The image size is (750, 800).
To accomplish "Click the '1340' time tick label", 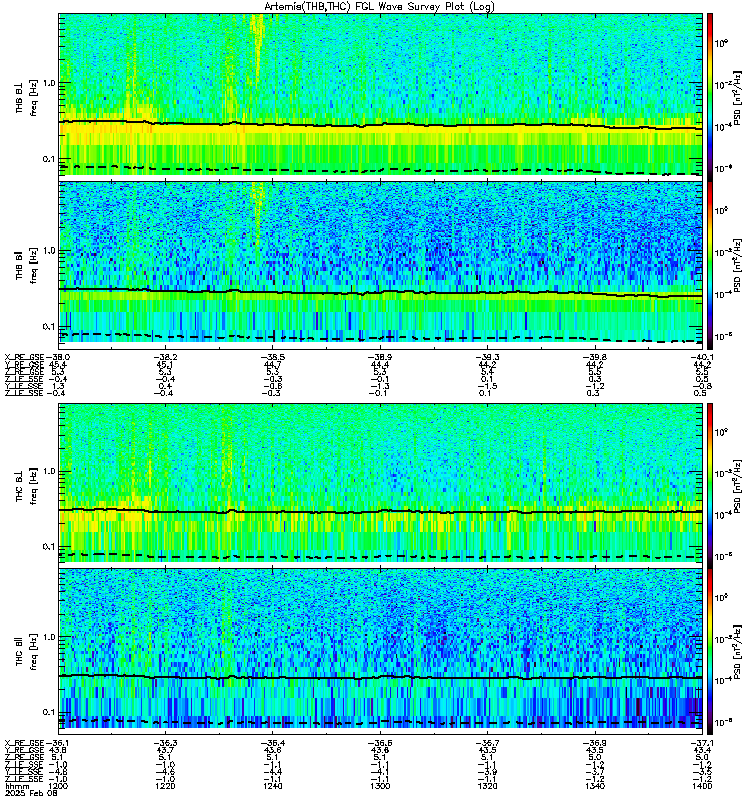I will [x=595, y=786].
